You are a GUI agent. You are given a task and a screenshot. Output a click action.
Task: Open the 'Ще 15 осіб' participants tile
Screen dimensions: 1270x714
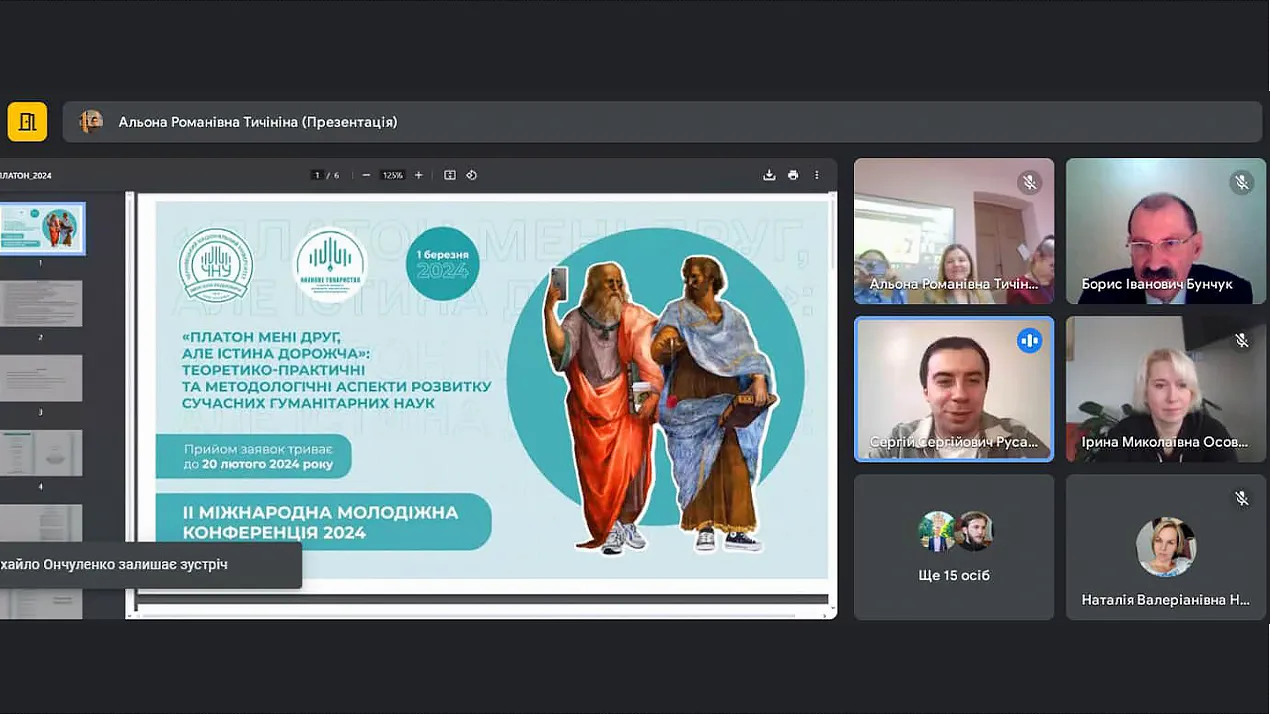click(954, 546)
